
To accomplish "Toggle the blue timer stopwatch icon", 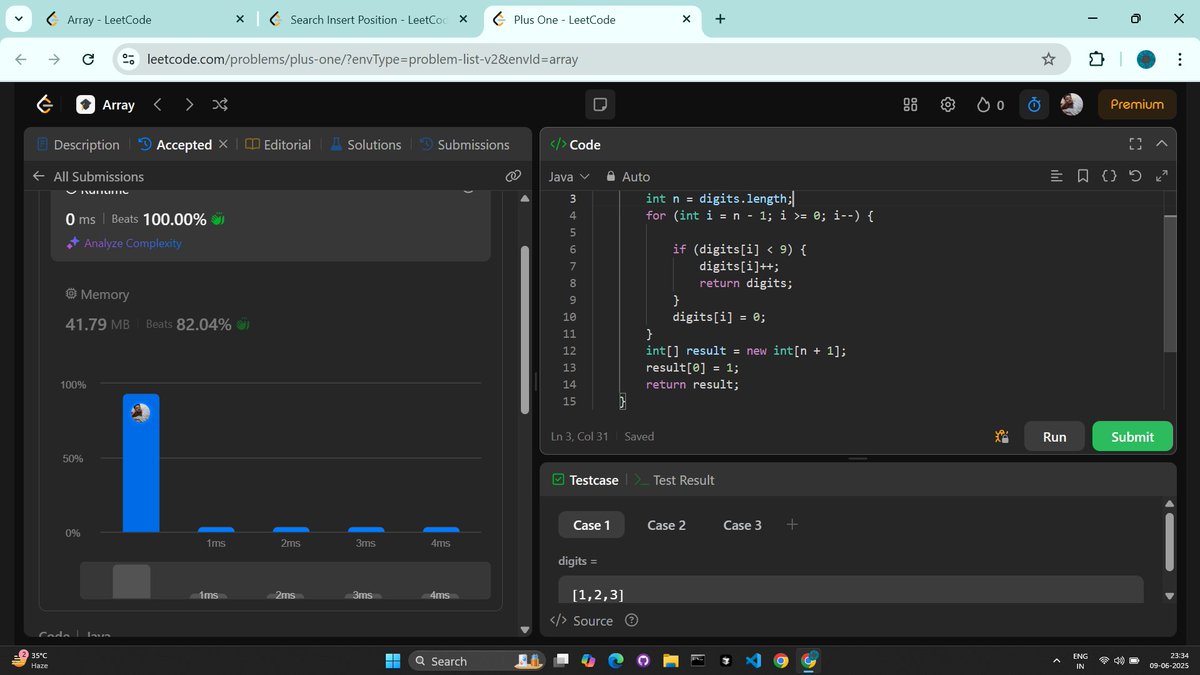I will pos(1034,104).
